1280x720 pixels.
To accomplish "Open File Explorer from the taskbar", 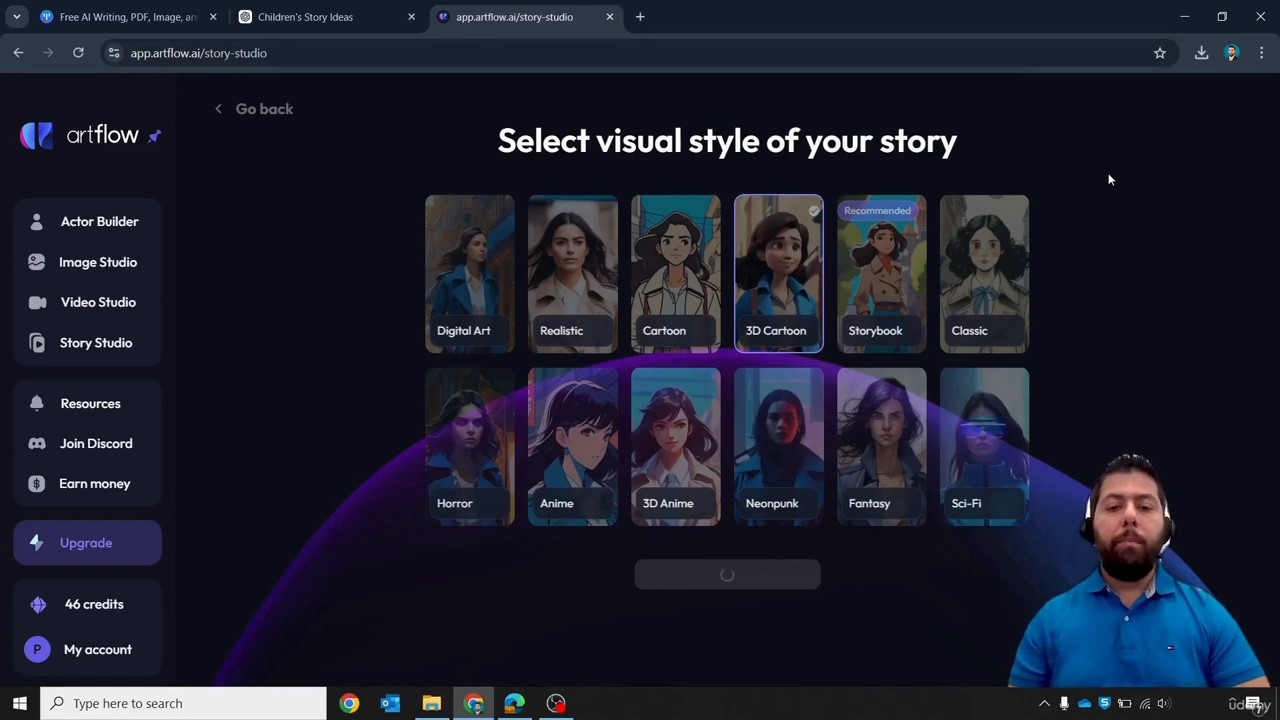I will tap(431, 703).
